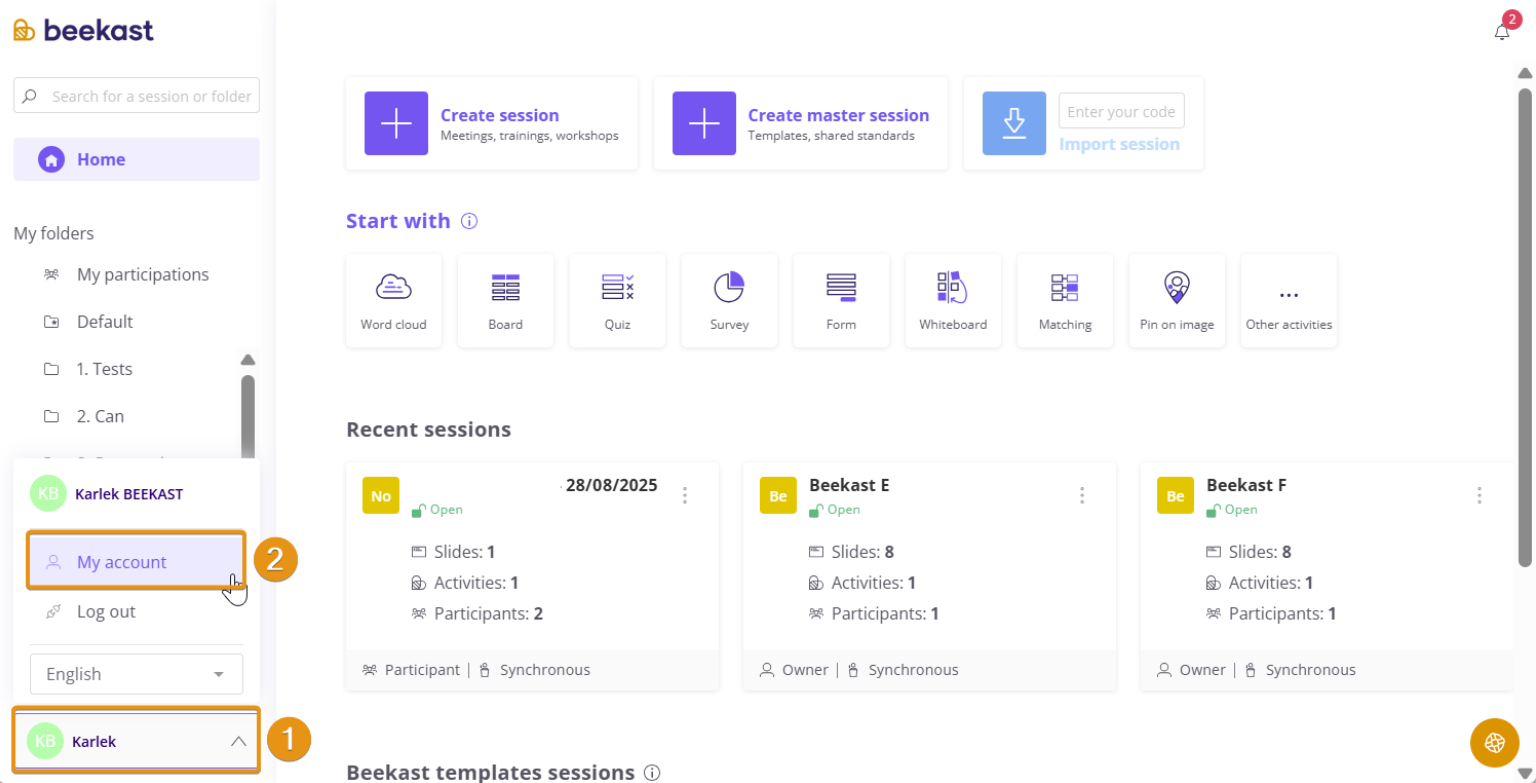Select the Matching activity icon
The width and height of the screenshot is (1536, 783).
[x=1065, y=300]
